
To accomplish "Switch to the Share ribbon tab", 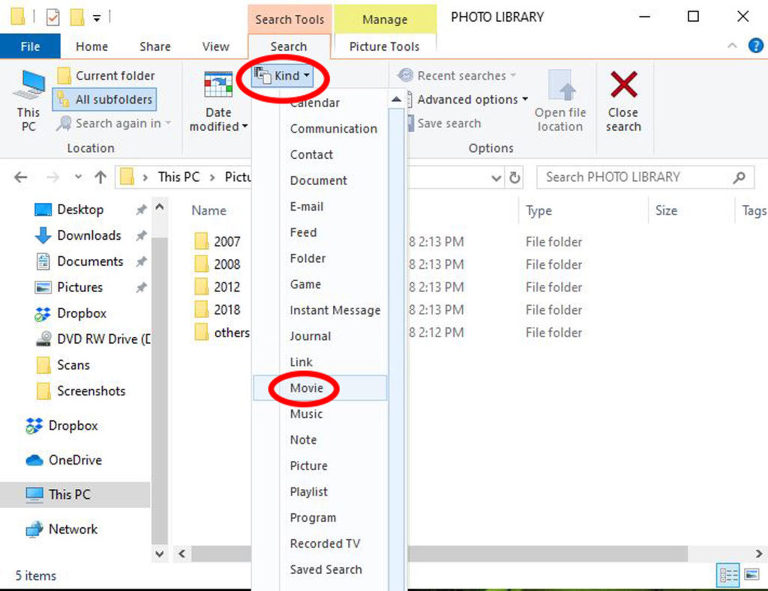I will point(155,47).
